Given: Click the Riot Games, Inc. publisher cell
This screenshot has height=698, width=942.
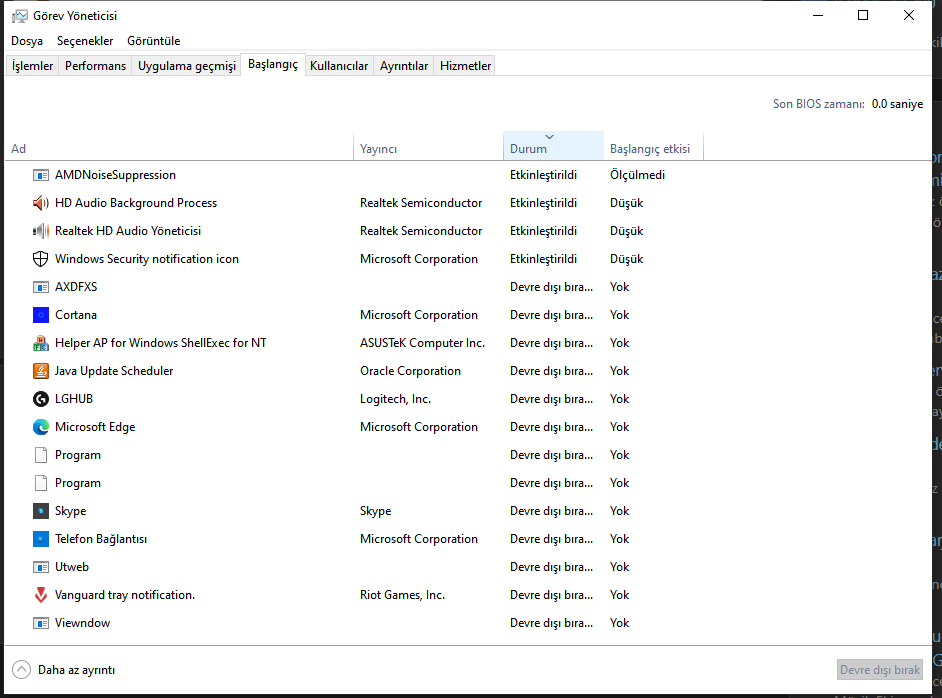Looking at the screenshot, I should (403, 595).
